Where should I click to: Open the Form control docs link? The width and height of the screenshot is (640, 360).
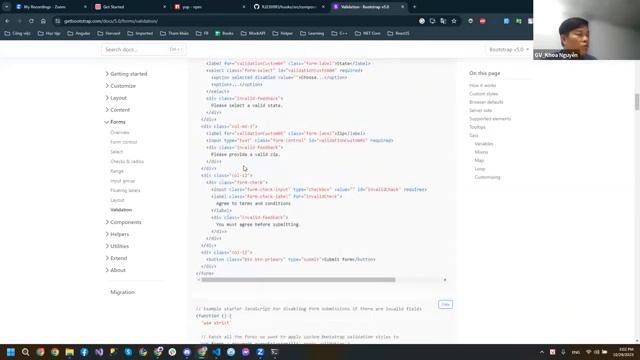pyautogui.click(x=124, y=142)
